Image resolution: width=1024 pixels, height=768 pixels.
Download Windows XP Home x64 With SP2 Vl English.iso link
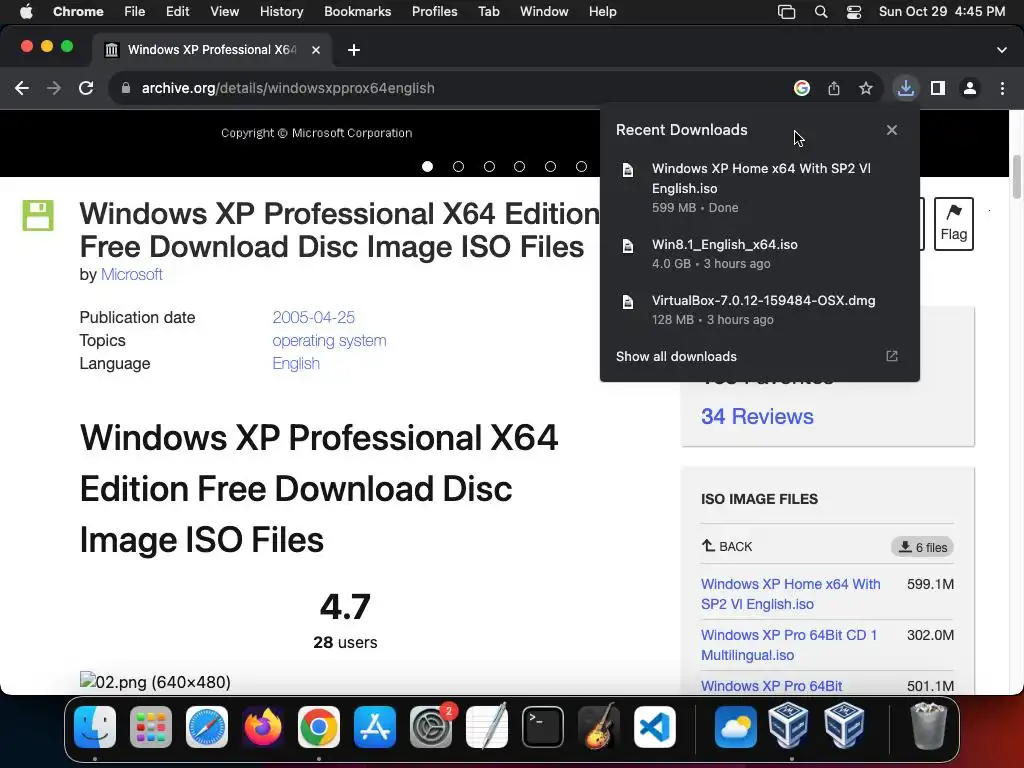point(790,594)
